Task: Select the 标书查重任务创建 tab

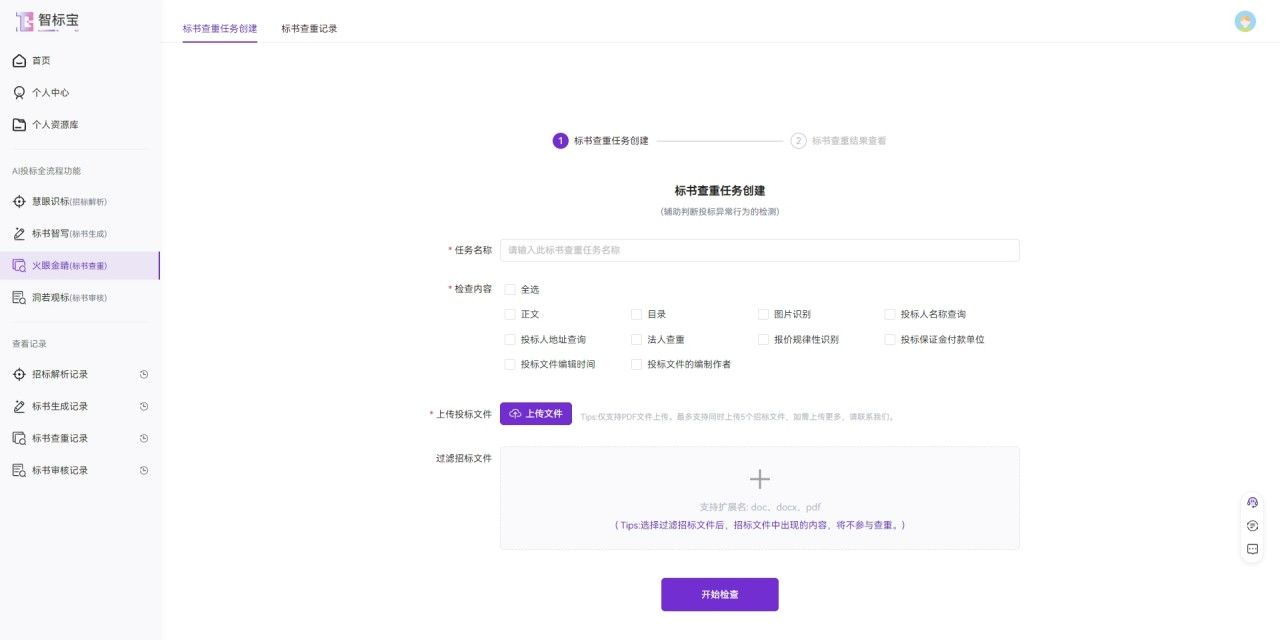Action: [220, 29]
